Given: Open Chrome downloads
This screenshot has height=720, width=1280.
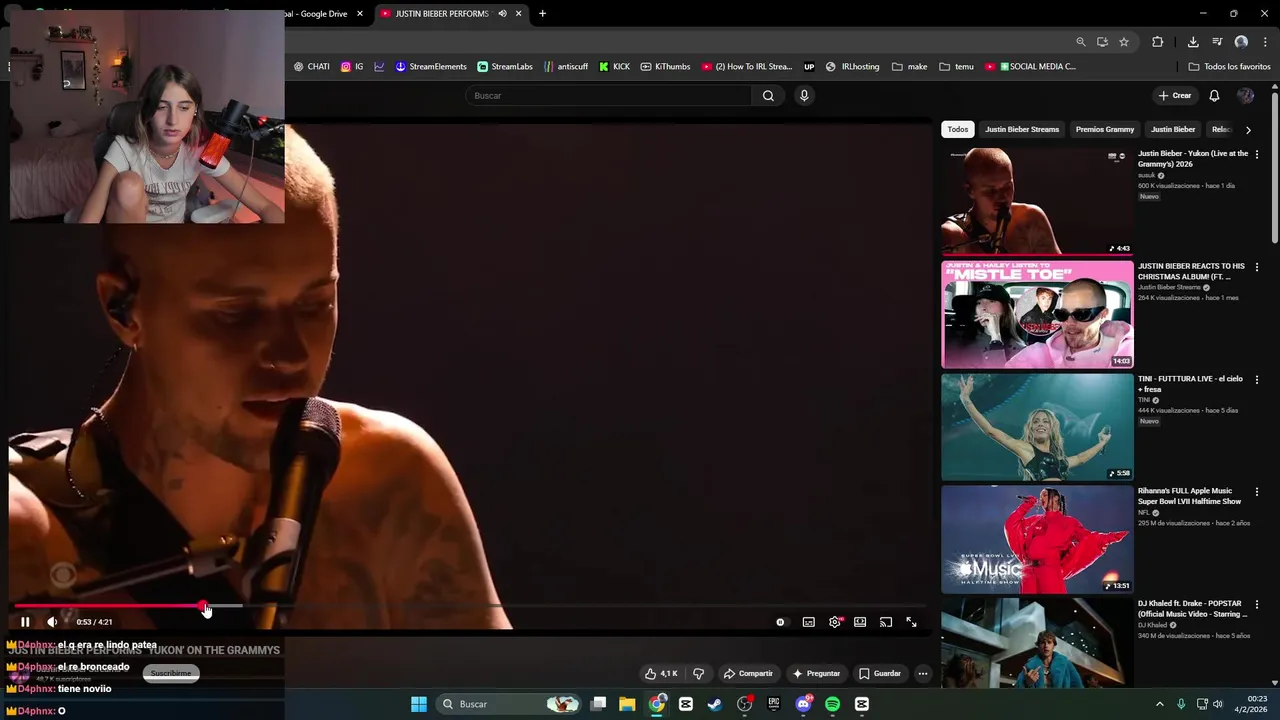Looking at the screenshot, I should [x=1193, y=42].
